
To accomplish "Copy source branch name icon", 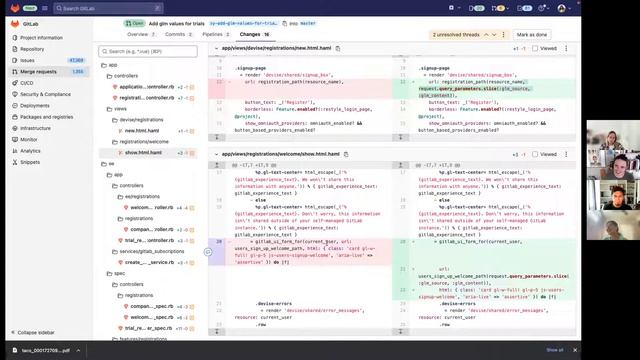I will [x=284, y=24].
